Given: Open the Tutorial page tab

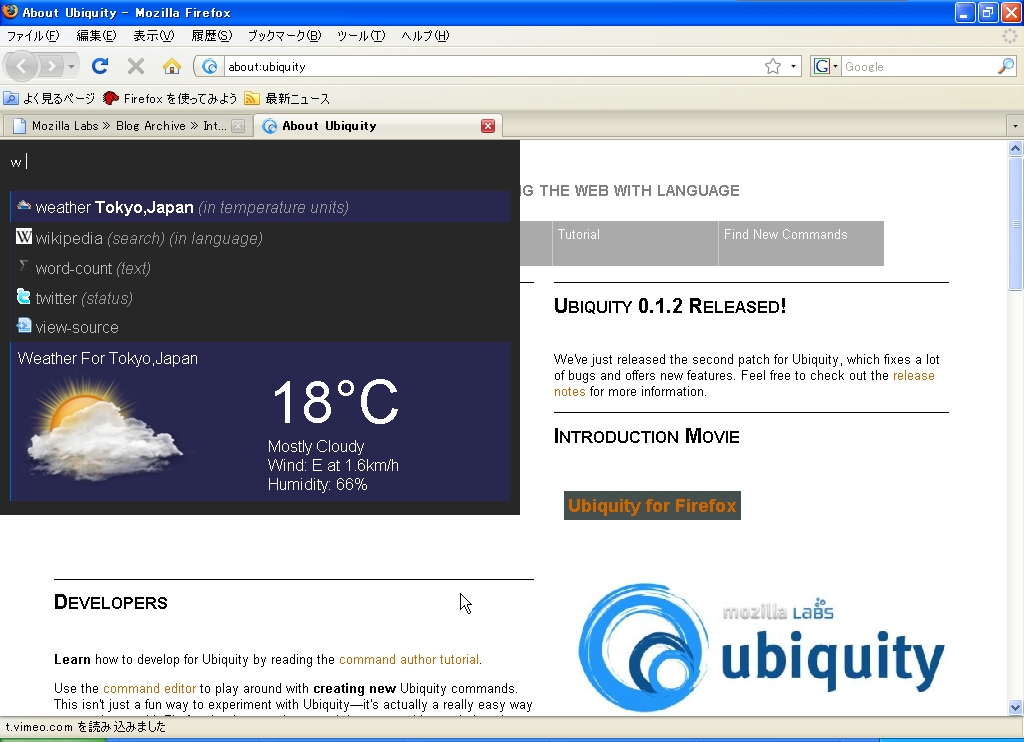Looking at the screenshot, I should tap(635, 244).
